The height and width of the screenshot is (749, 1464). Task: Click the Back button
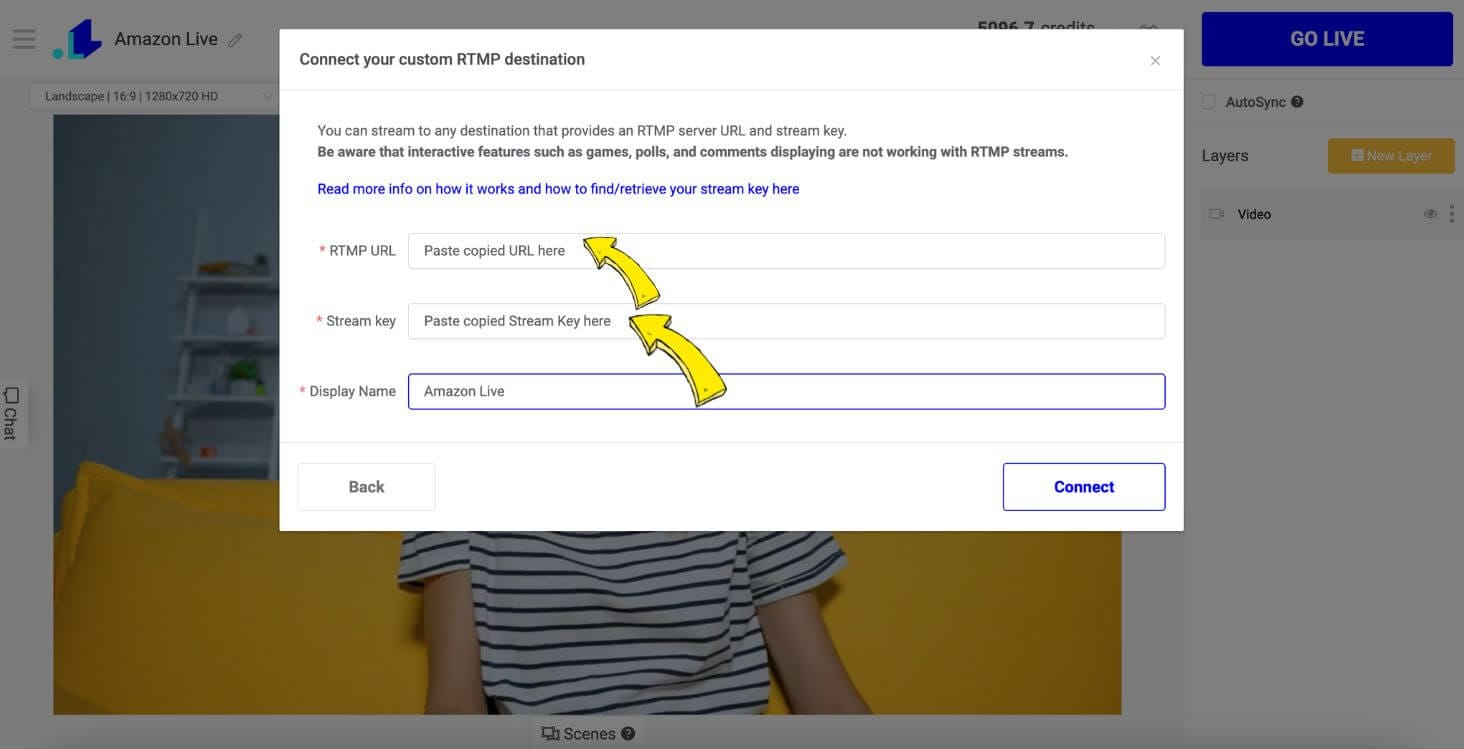click(366, 487)
